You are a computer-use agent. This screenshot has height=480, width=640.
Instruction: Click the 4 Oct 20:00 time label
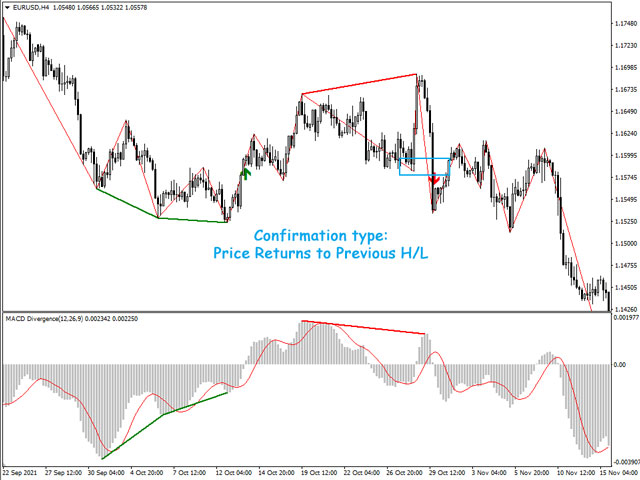[147, 473]
